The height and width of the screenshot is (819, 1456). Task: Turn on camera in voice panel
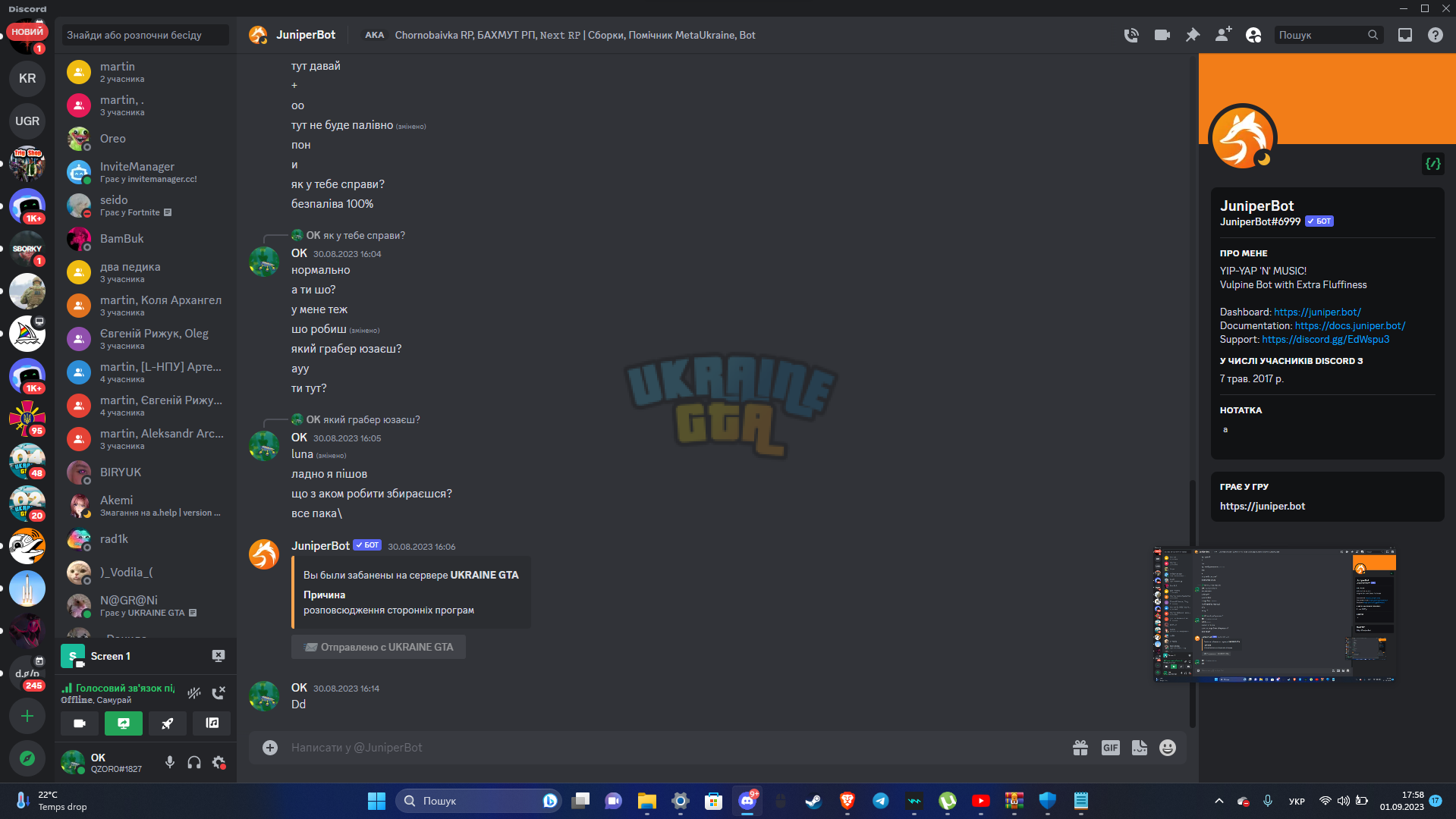click(x=80, y=723)
